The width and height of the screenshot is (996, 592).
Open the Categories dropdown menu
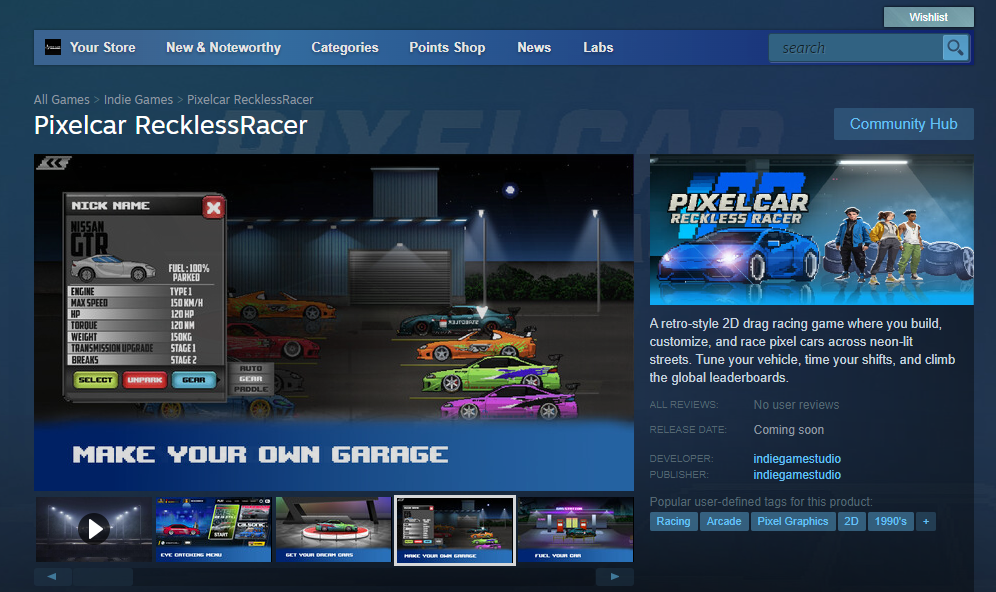coord(344,47)
